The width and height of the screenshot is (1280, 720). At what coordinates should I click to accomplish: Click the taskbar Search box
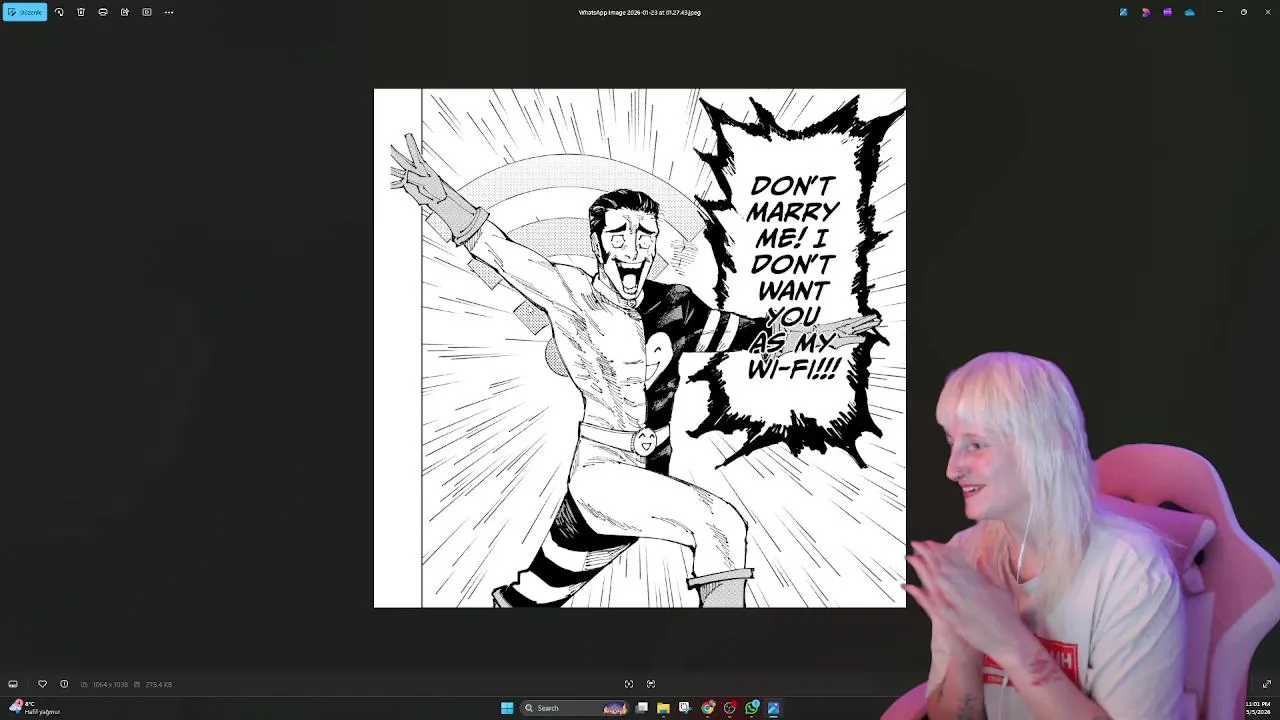pyautogui.click(x=575, y=708)
